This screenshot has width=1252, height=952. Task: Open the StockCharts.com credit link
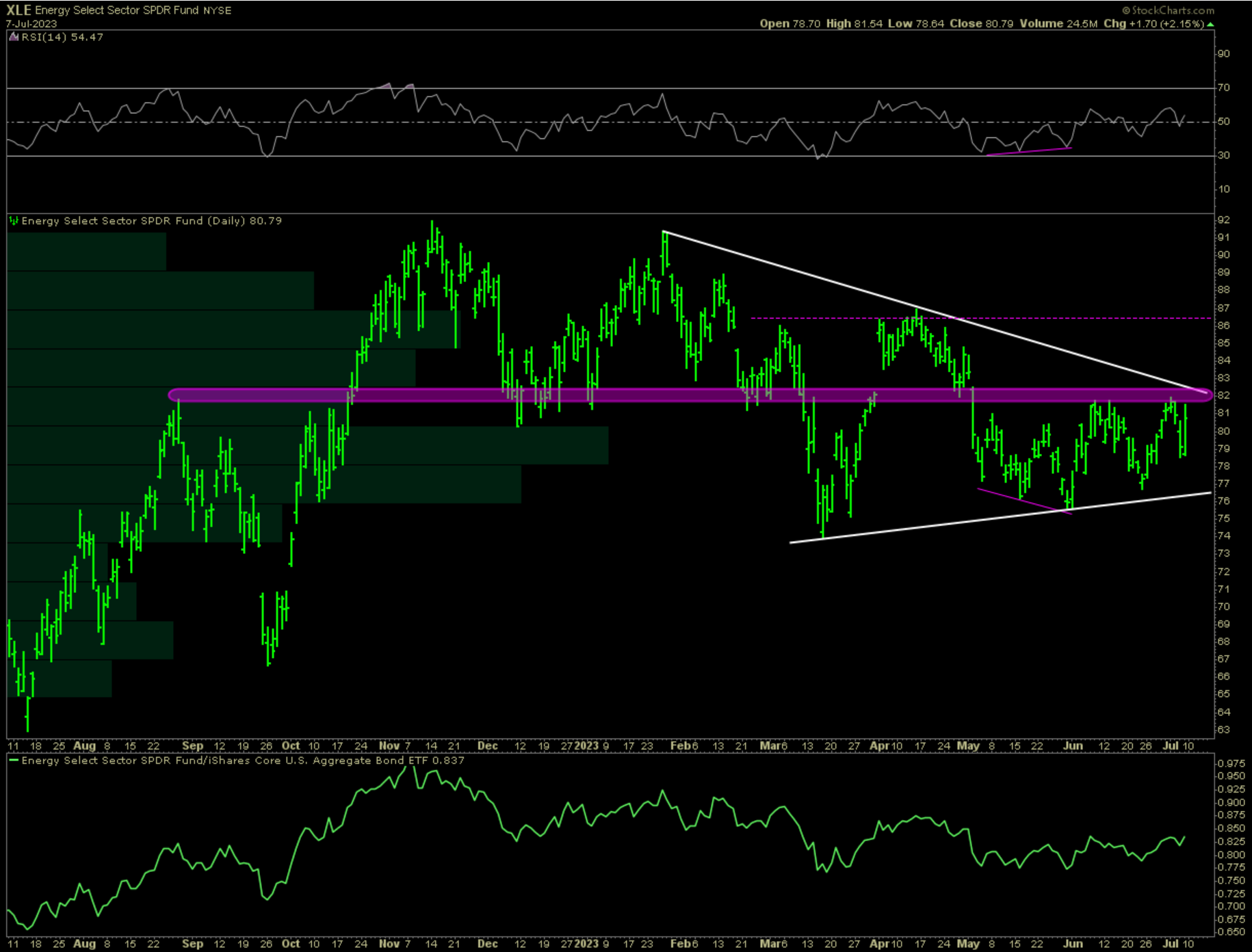pos(1169,10)
